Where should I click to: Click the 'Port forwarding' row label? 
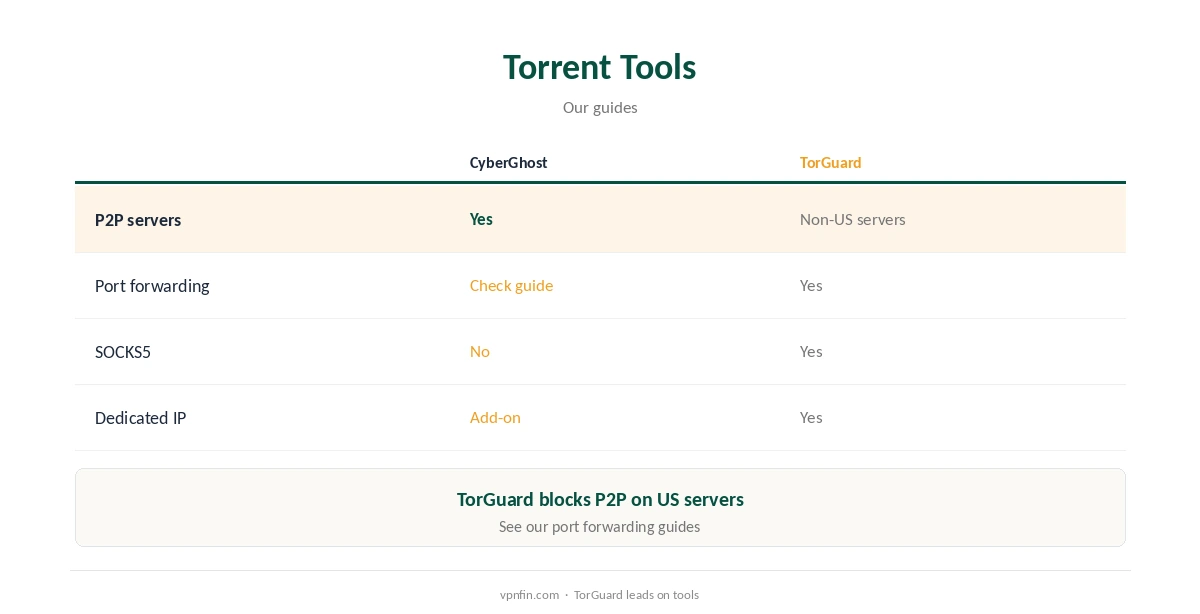click(152, 286)
